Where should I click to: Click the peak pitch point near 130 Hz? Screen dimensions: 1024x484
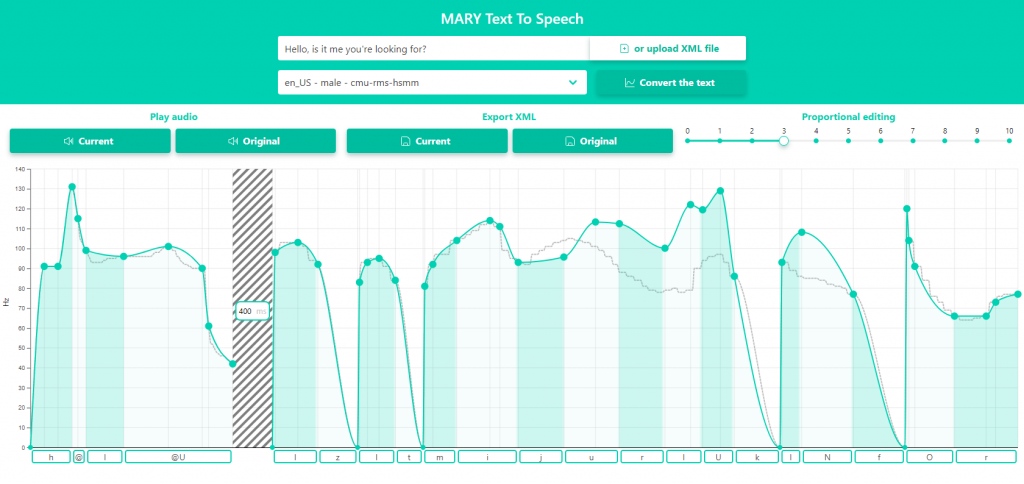(72, 187)
